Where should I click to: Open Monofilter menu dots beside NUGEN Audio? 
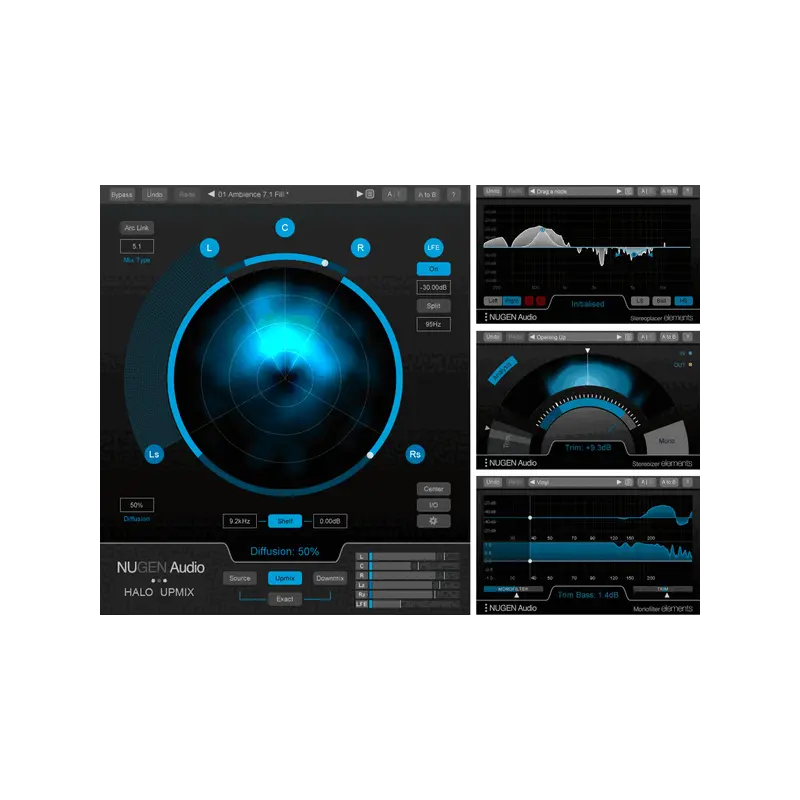tap(485, 608)
